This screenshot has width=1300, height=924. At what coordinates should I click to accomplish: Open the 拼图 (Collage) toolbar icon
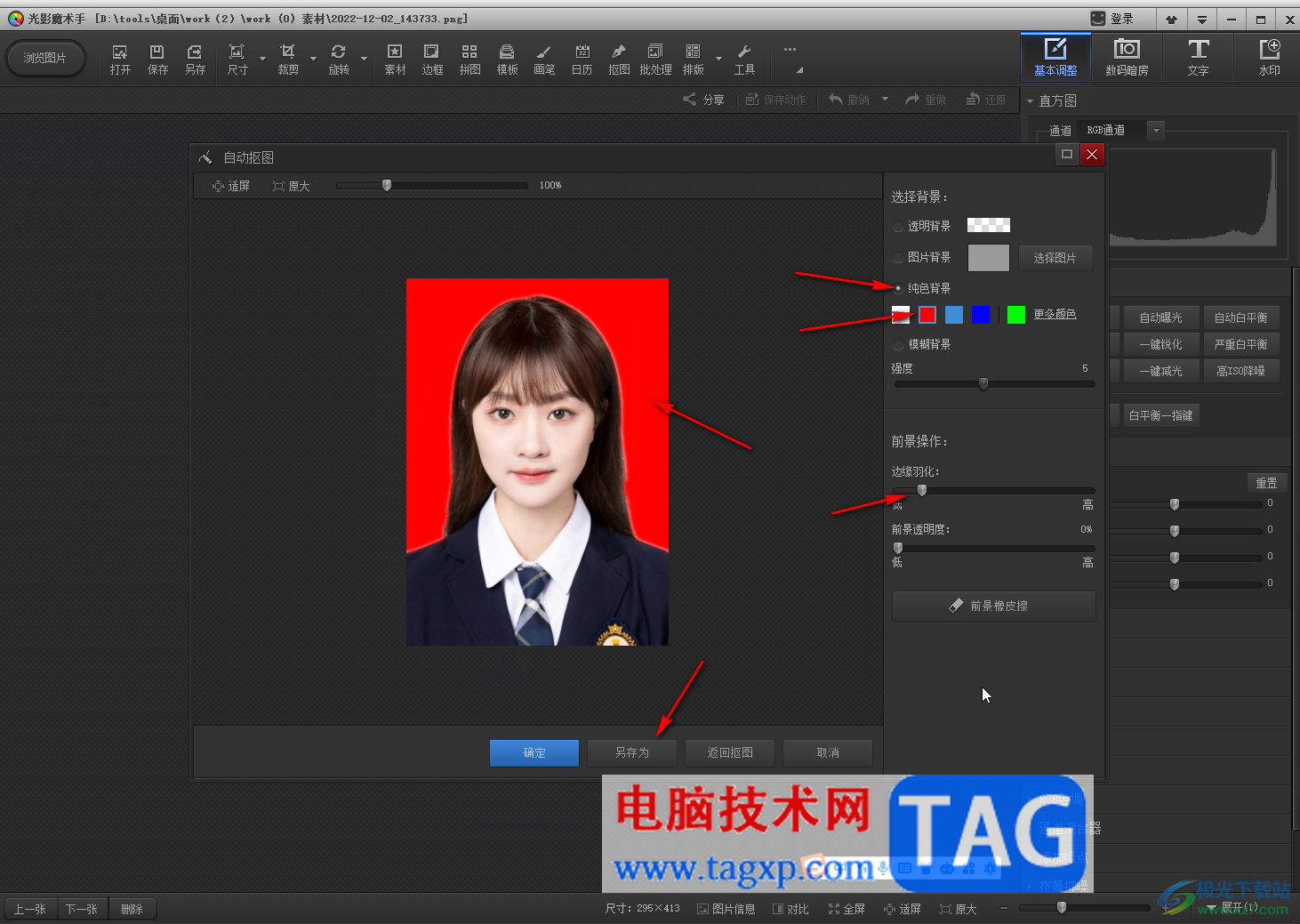click(469, 60)
